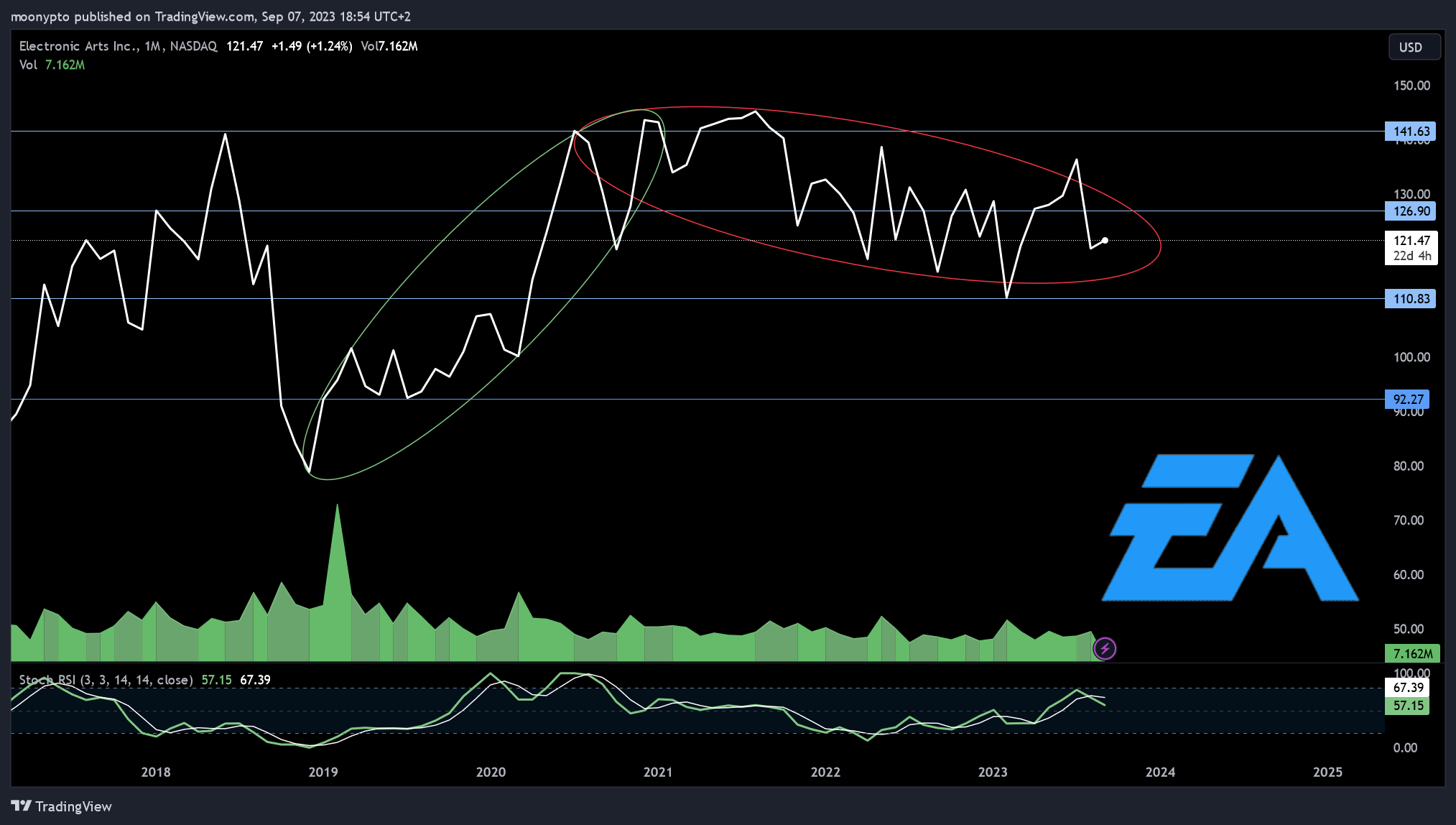Click the Electronic Arts Inc. symbol title

pyautogui.click(x=79, y=46)
